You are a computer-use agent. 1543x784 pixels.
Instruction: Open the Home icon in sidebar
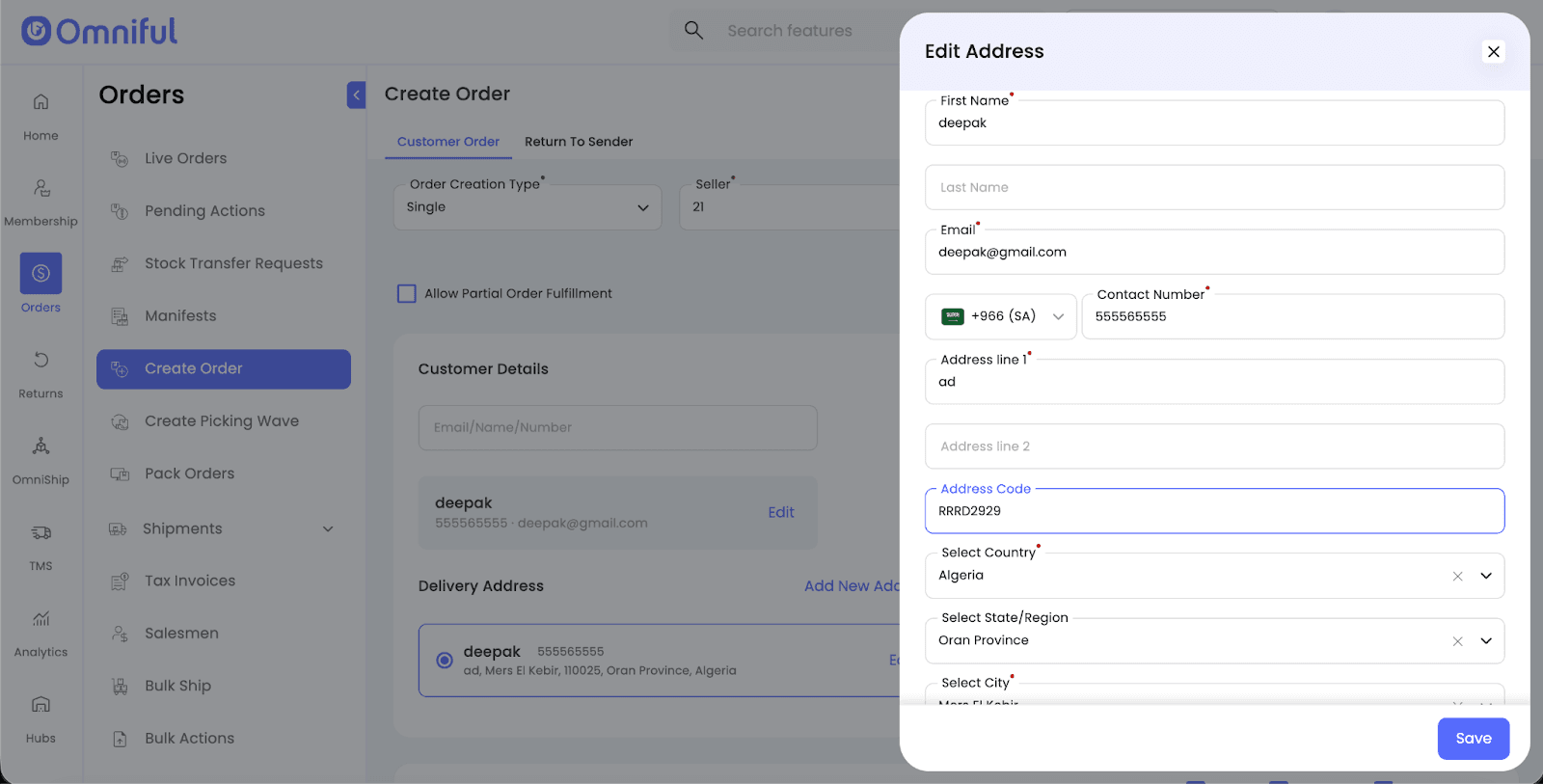pyautogui.click(x=41, y=102)
